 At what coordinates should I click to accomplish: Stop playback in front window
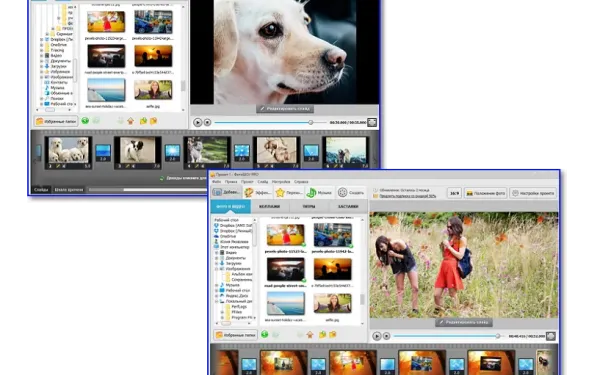click(x=386, y=336)
